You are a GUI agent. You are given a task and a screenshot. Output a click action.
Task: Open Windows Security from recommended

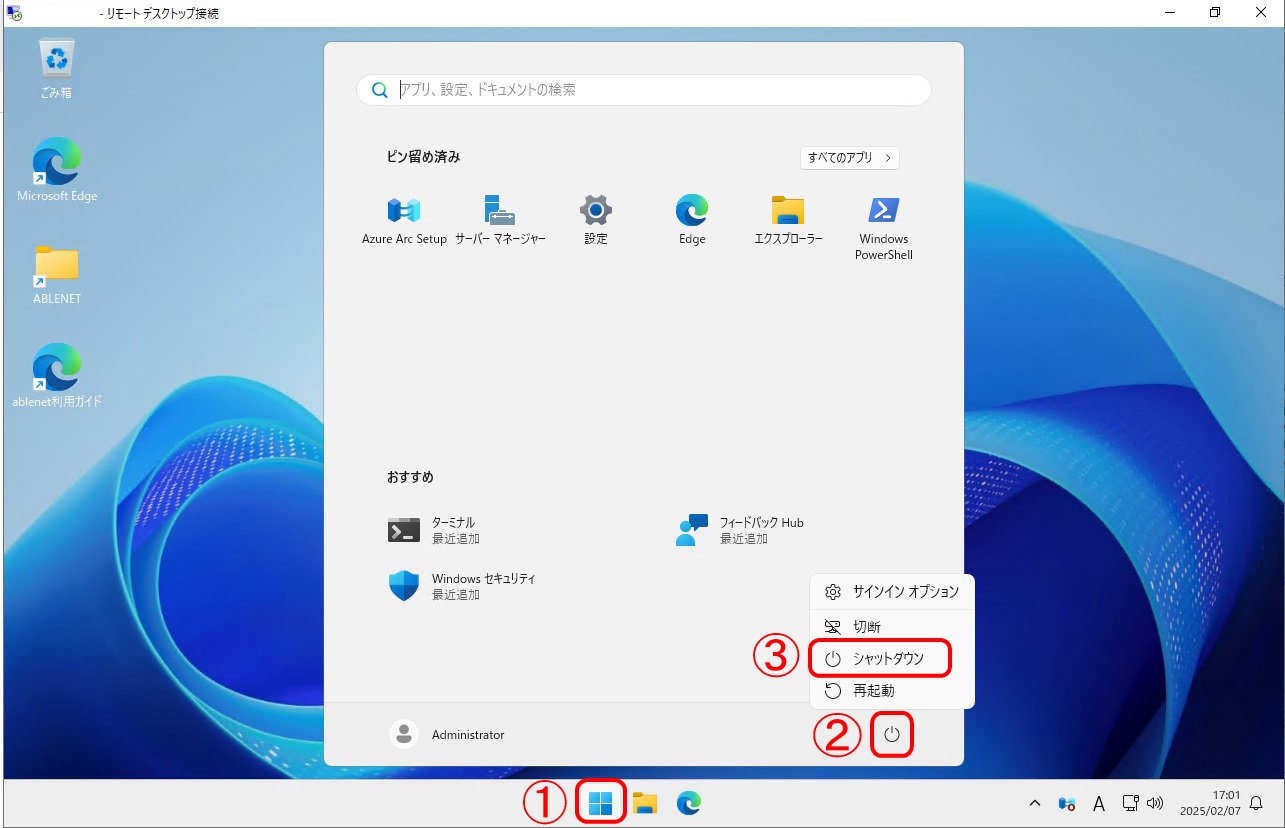coord(464,586)
